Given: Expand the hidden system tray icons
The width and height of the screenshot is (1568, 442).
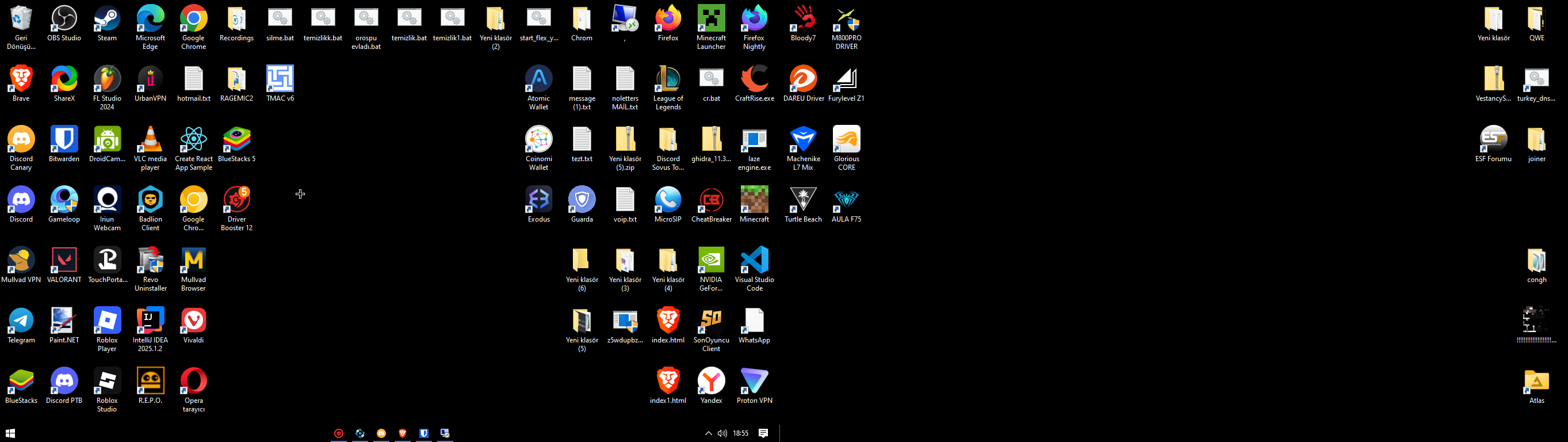Looking at the screenshot, I should (708, 433).
